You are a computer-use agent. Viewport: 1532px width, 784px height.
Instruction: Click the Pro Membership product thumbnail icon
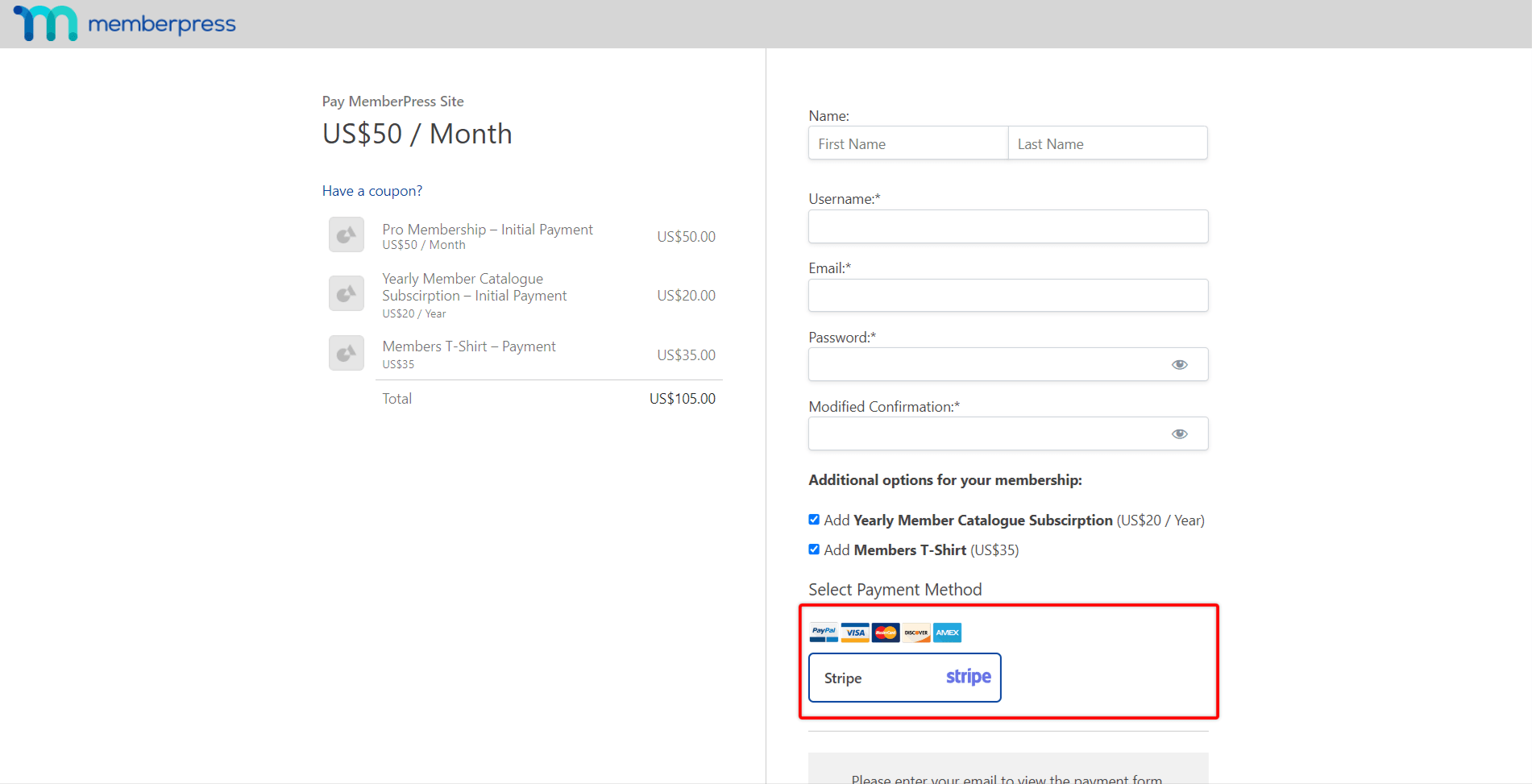[x=347, y=234]
